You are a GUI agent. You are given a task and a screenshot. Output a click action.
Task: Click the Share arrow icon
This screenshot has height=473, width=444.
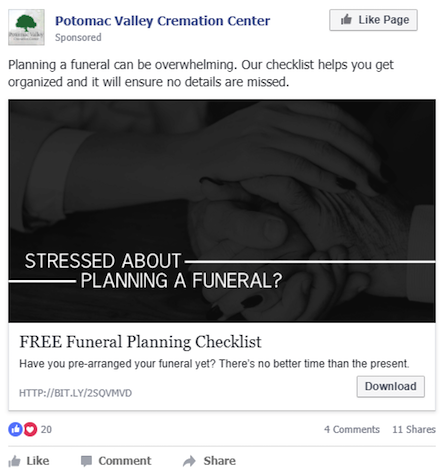pyautogui.click(x=189, y=461)
